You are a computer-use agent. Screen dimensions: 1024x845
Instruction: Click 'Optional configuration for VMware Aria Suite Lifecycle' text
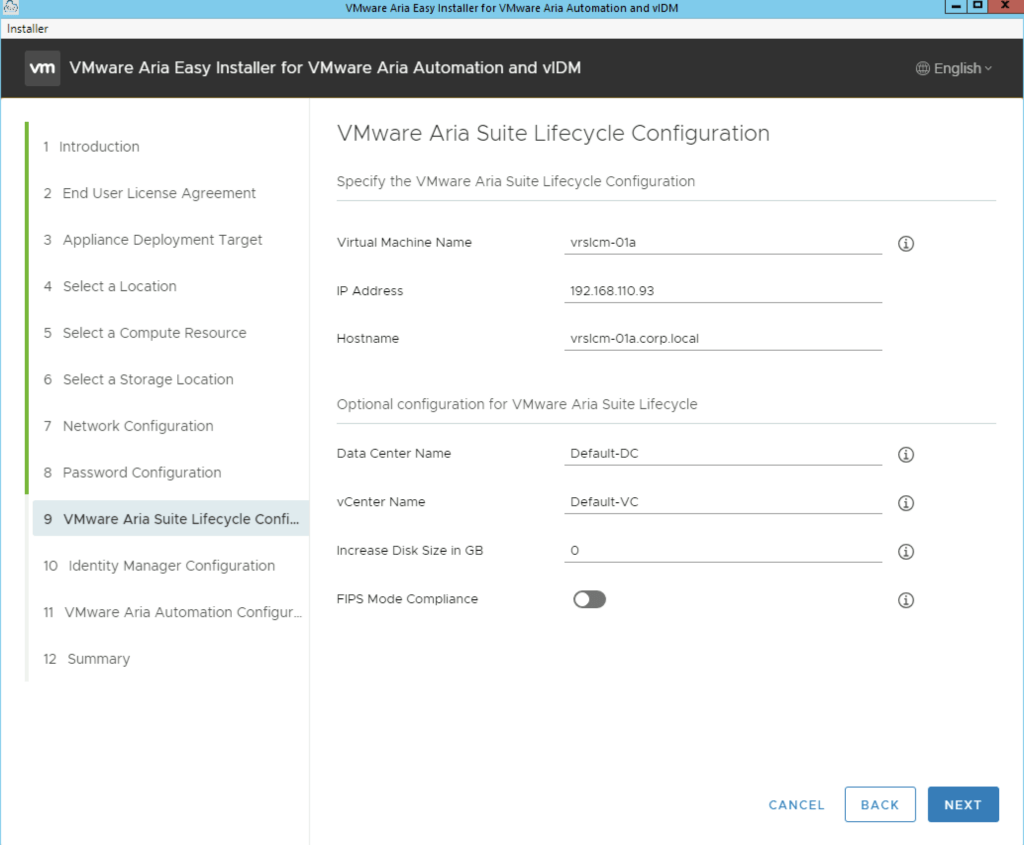[x=517, y=404]
